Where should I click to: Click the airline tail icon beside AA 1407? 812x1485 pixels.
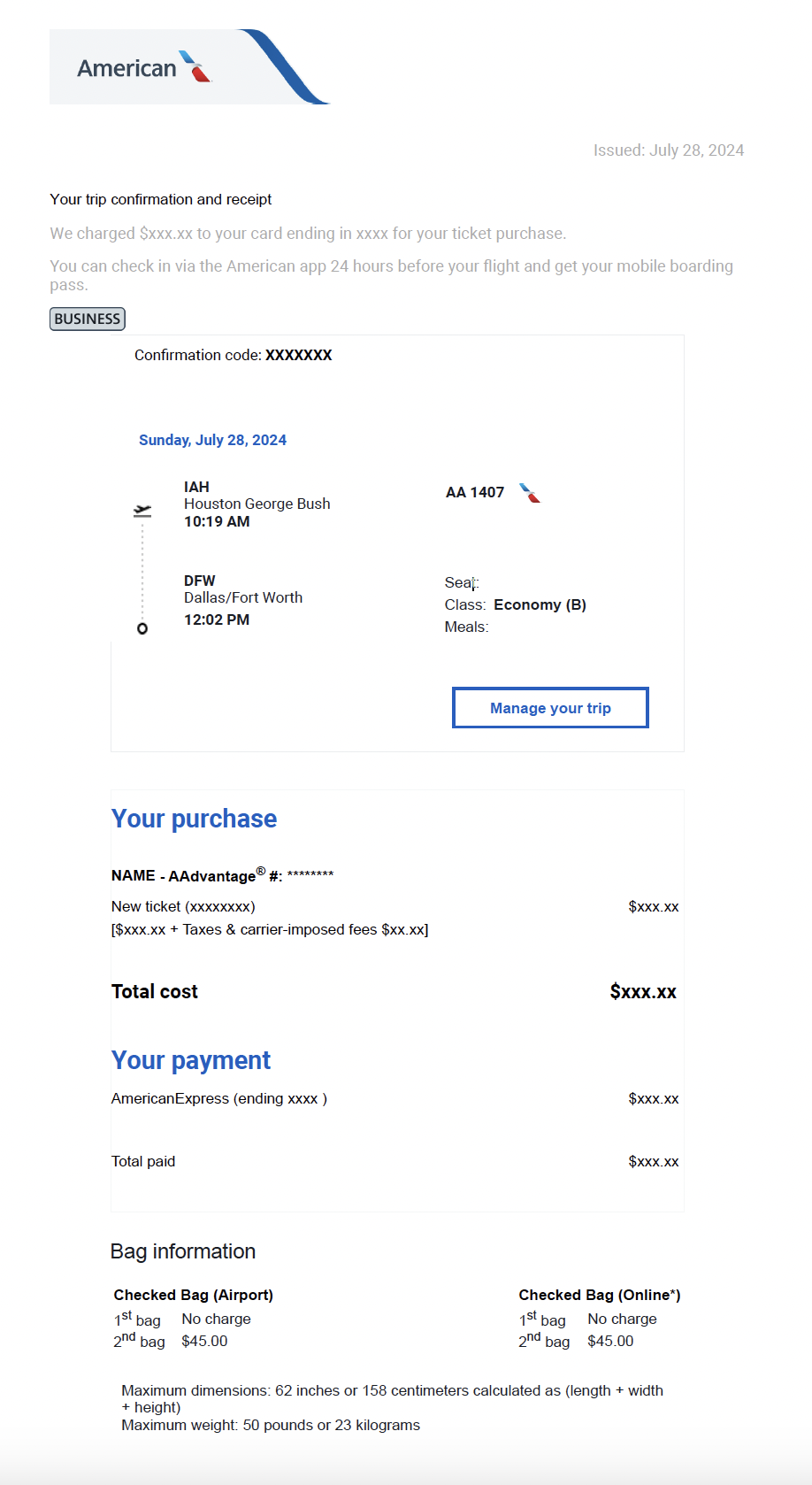click(530, 493)
